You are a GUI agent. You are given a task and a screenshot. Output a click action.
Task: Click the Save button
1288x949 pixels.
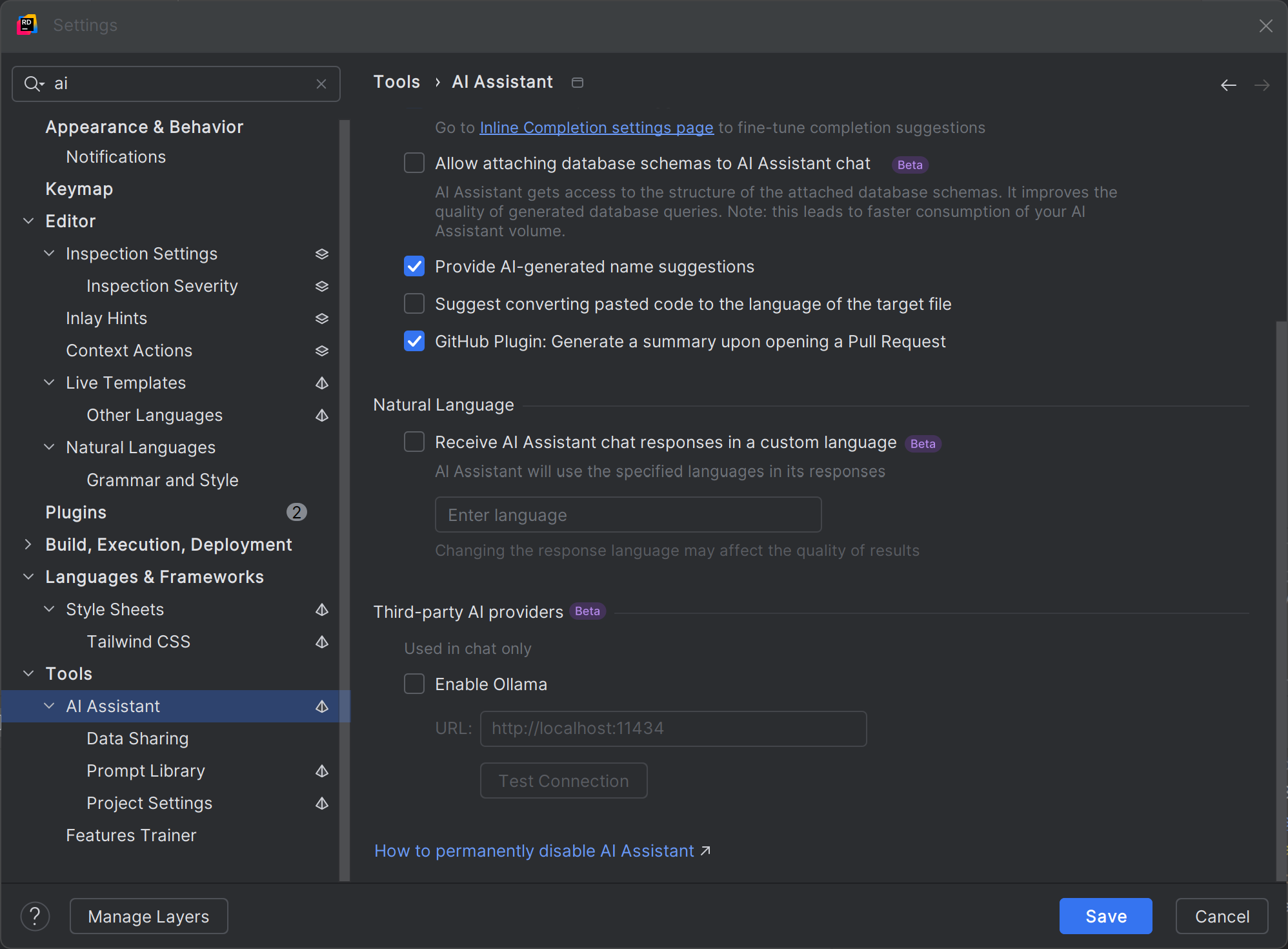[1105, 916]
